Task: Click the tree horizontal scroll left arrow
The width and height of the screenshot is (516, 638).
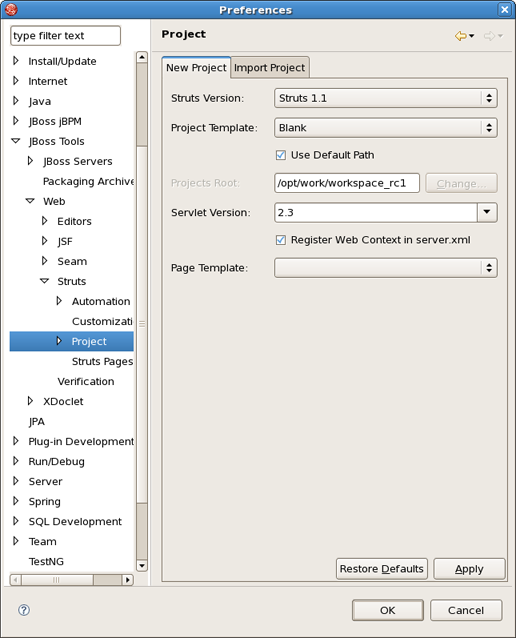Action: (15, 579)
